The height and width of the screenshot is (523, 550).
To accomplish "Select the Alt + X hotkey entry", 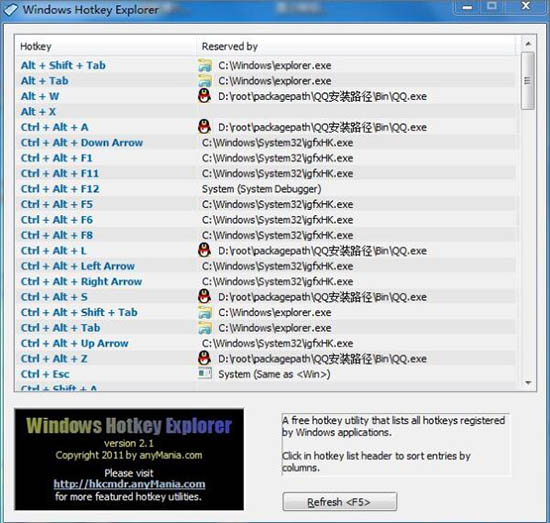I will tap(38, 112).
